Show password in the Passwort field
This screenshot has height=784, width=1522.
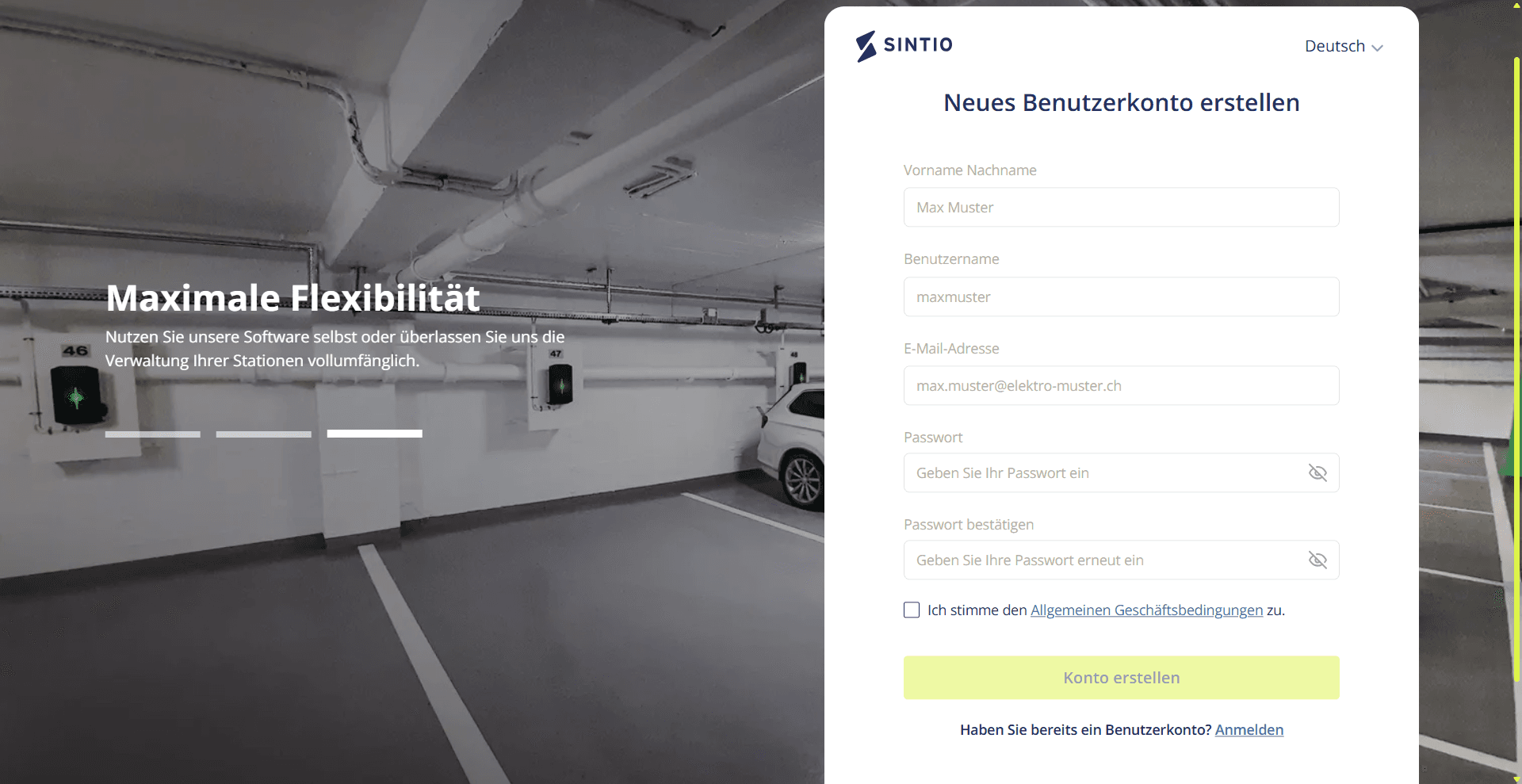click(1317, 473)
